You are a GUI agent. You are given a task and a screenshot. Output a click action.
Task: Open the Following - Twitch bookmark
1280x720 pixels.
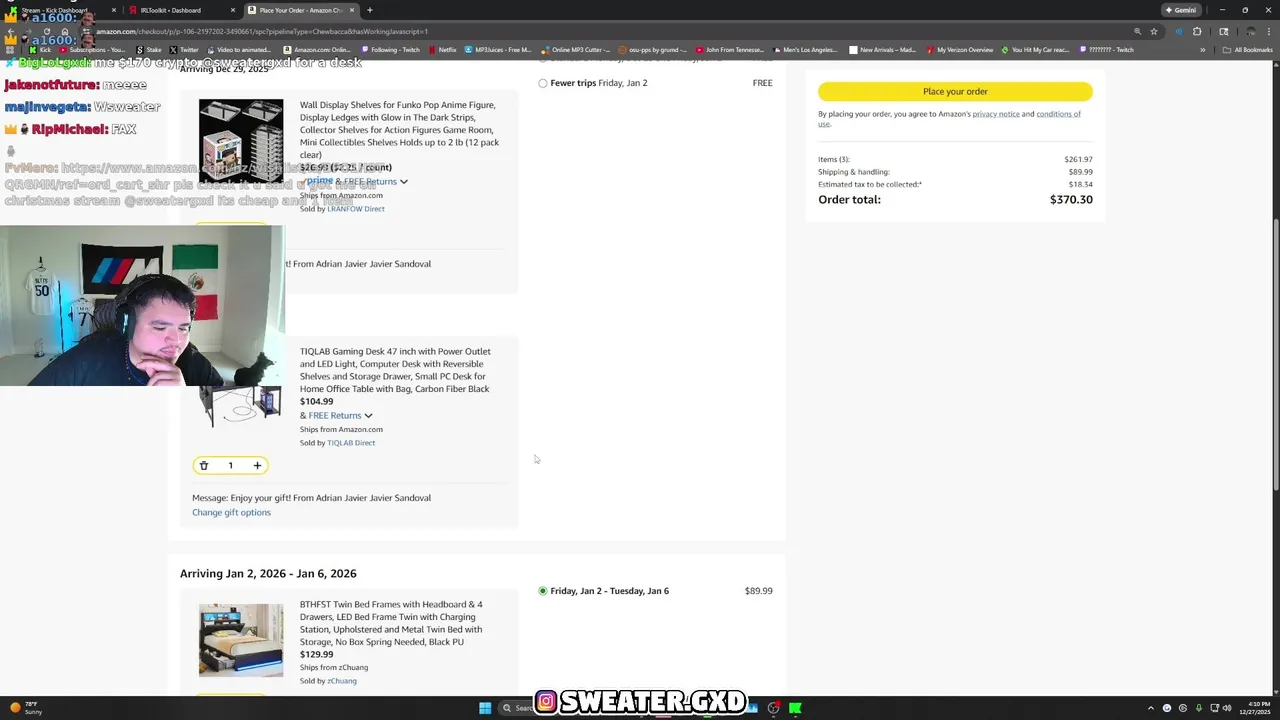coord(392,50)
